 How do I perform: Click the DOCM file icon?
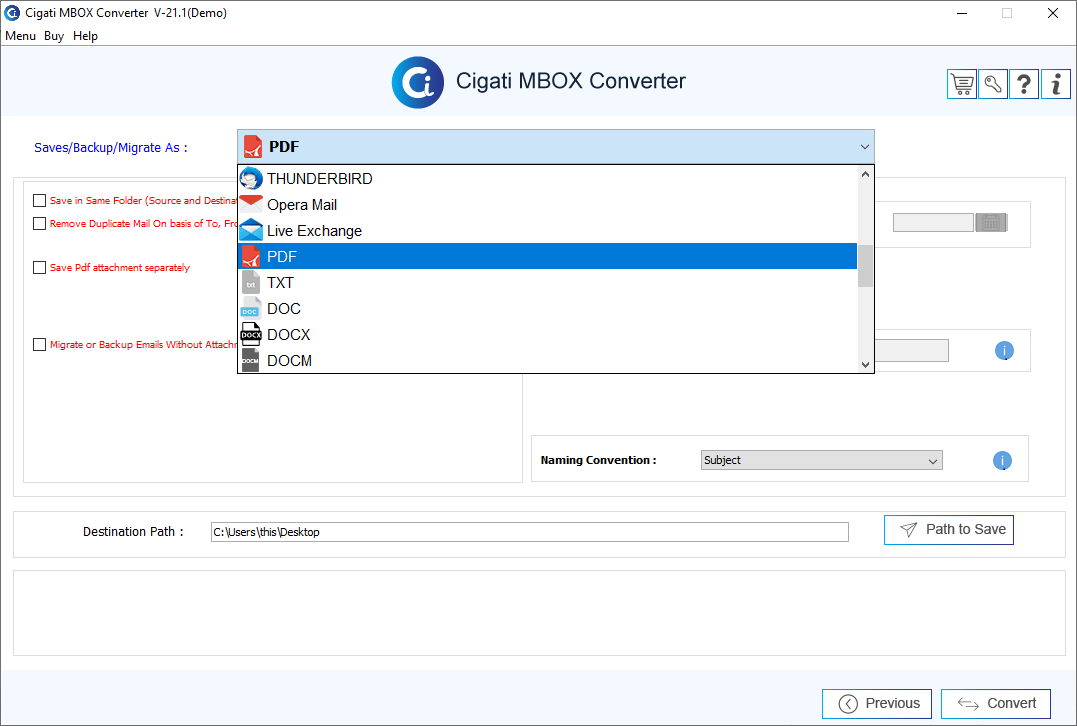tap(251, 360)
